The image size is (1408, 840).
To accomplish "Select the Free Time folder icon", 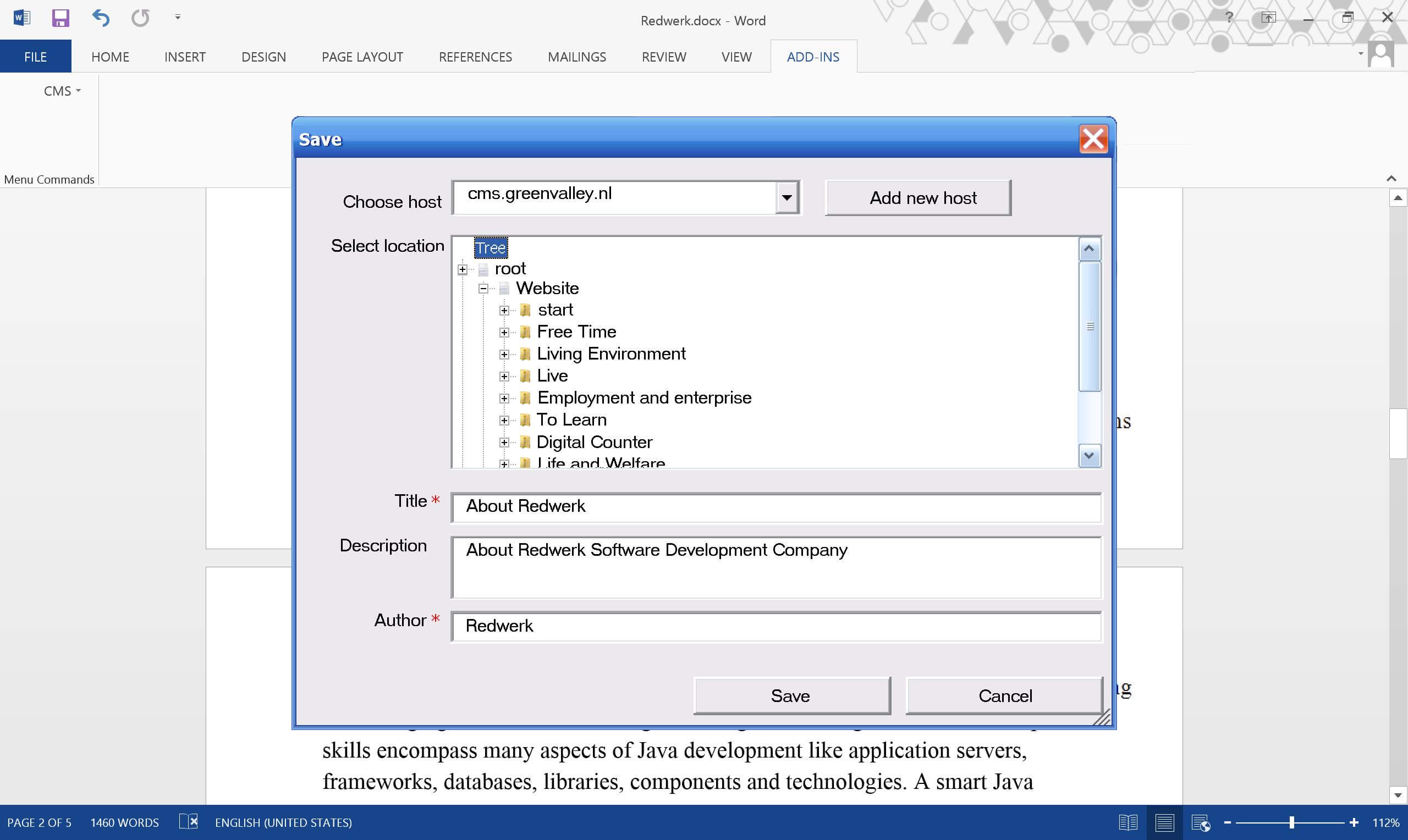I will point(525,331).
